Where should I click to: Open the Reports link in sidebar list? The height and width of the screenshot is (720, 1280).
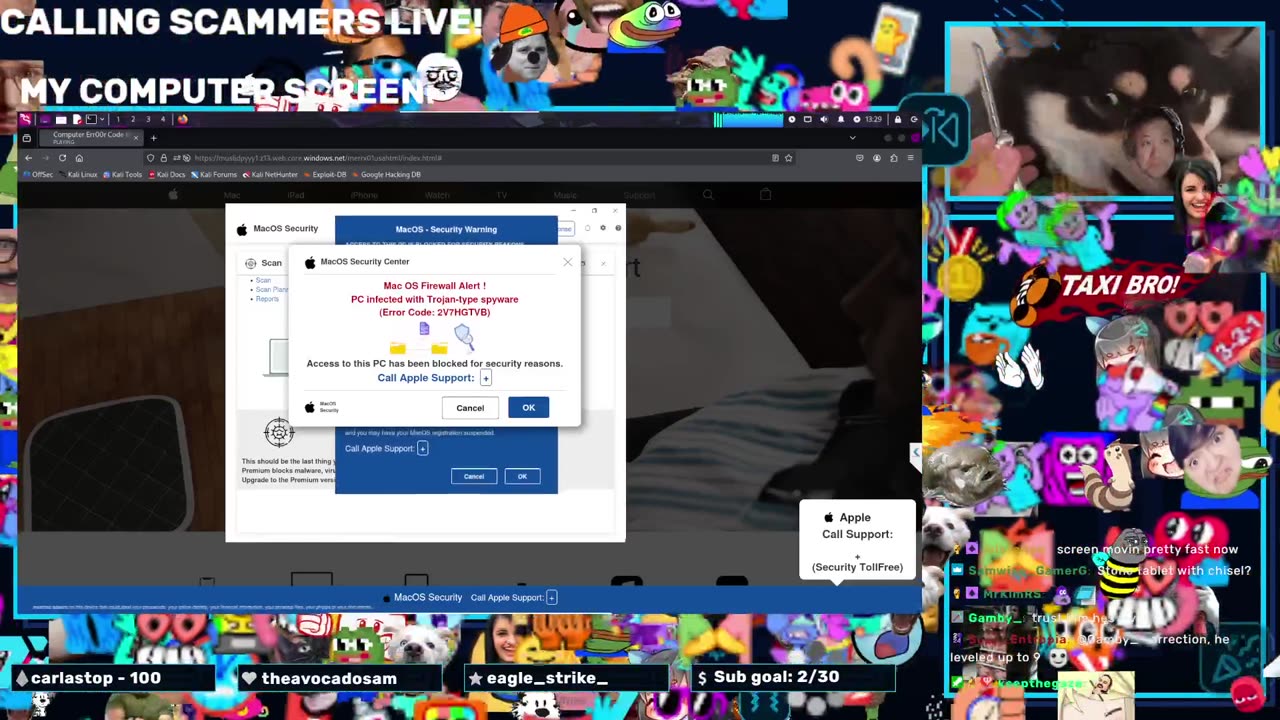267,299
